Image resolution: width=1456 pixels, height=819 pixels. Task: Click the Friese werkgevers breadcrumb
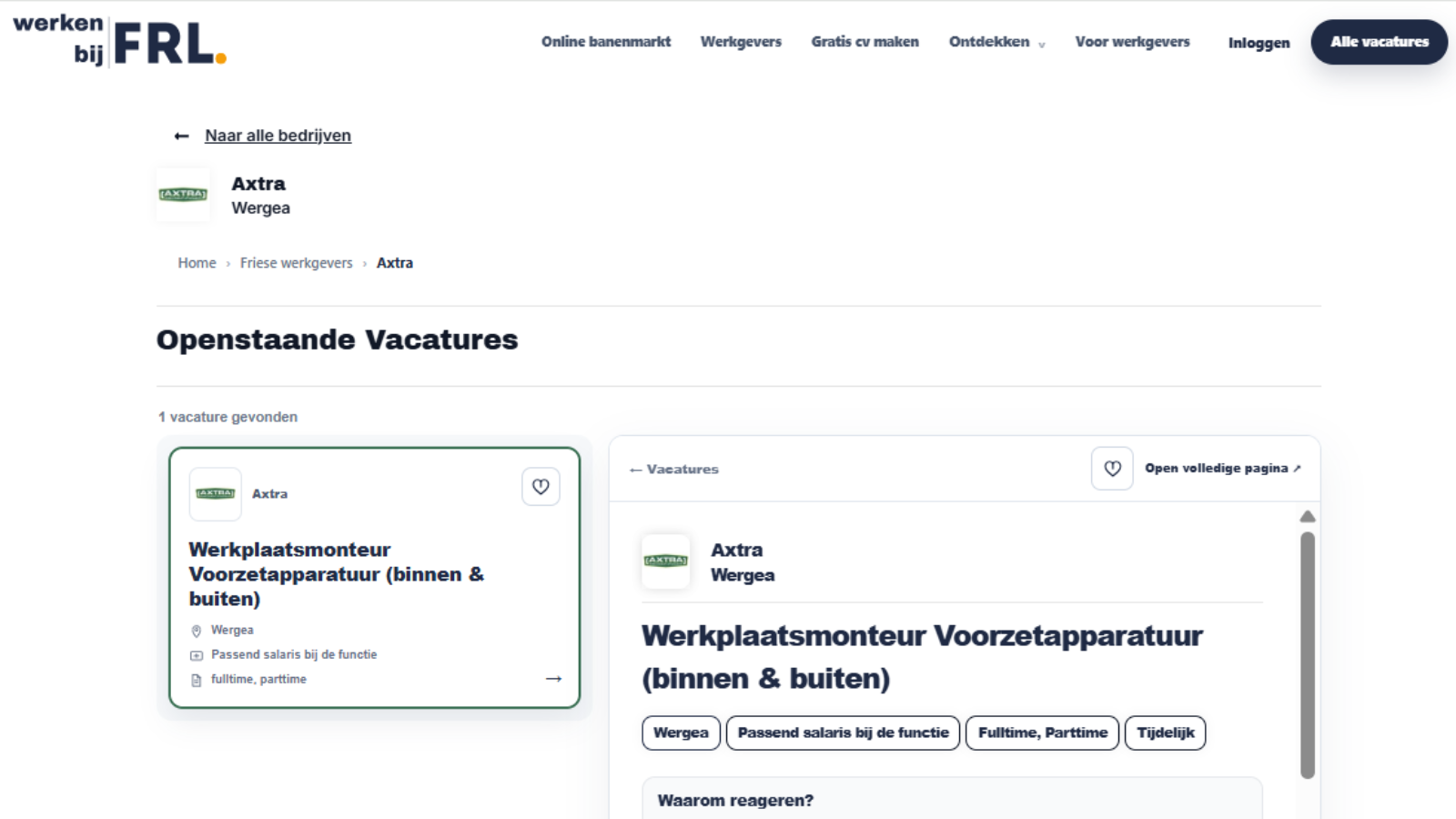click(x=297, y=263)
